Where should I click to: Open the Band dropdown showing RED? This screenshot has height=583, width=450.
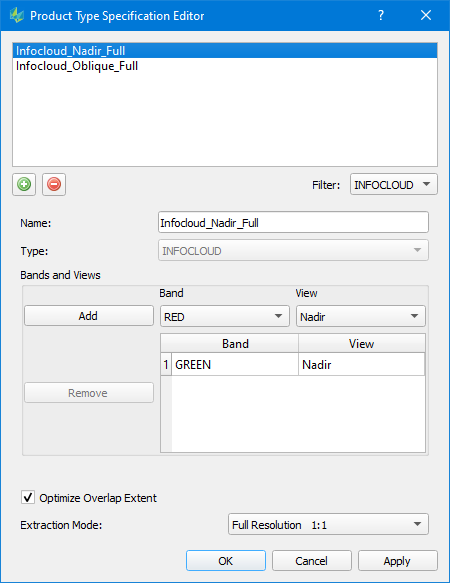[x=225, y=316]
